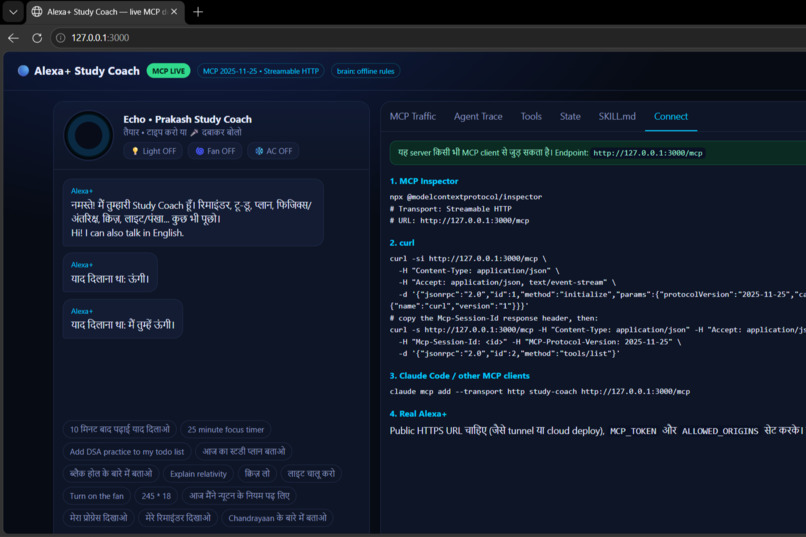Click the endpoint URL http://127.0.0.1:3000/mcp in green banner

648,153
